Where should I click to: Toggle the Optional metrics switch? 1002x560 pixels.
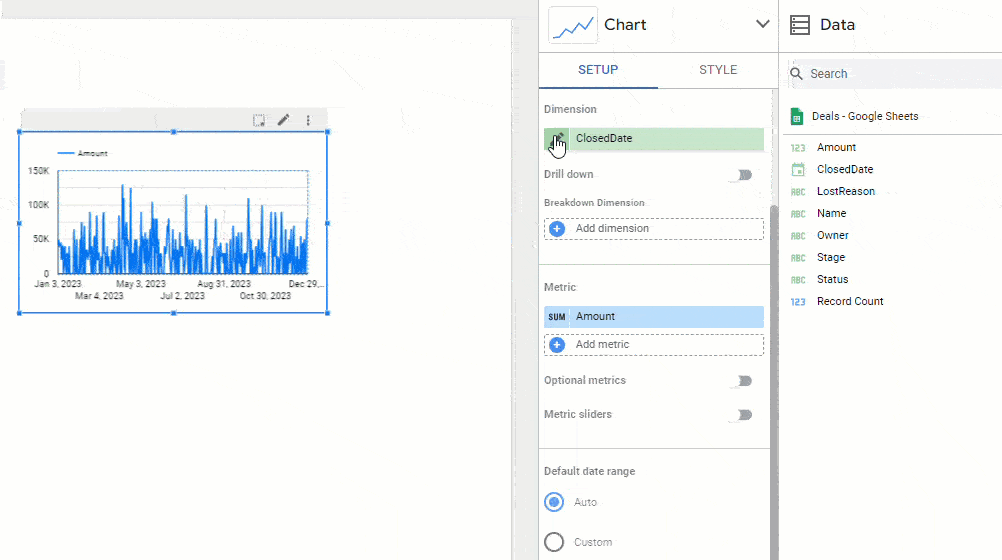click(x=743, y=381)
